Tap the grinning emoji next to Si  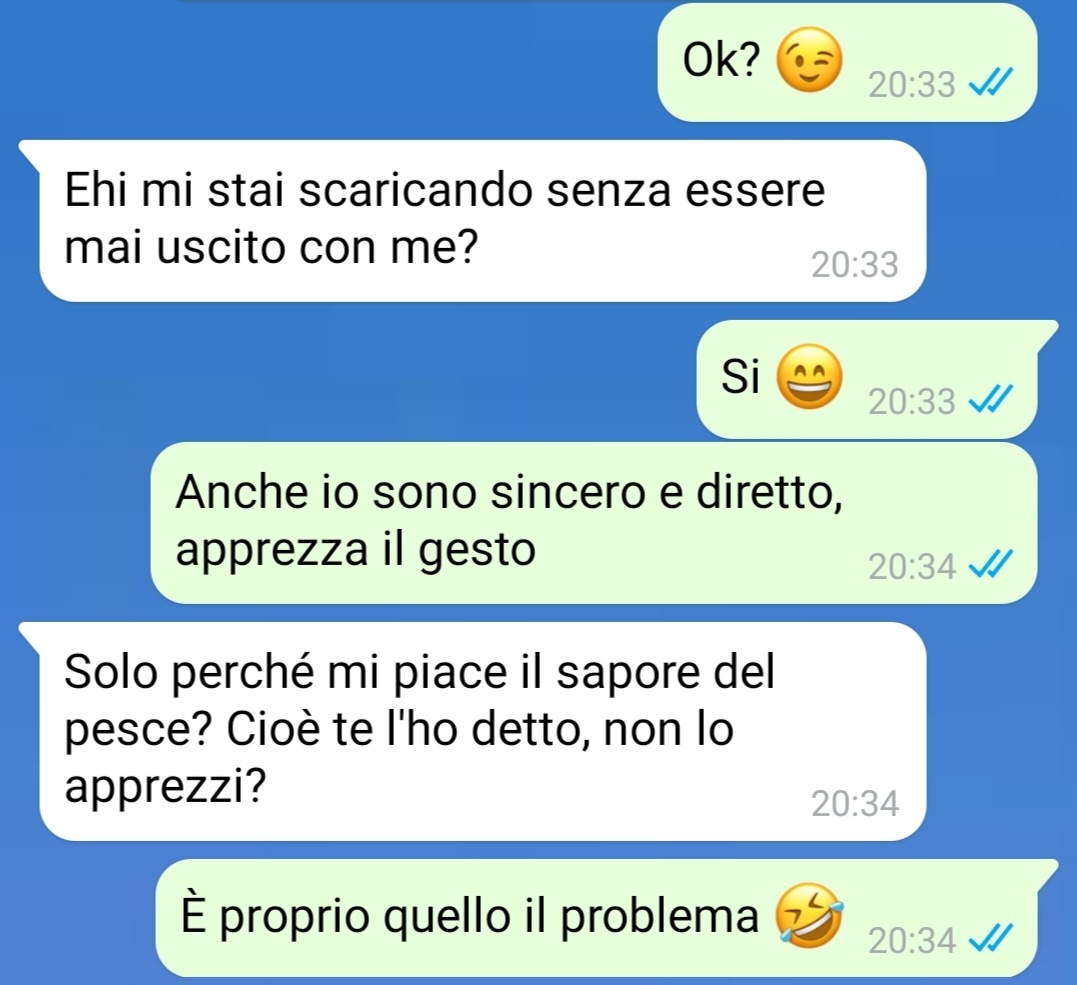click(809, 376)
